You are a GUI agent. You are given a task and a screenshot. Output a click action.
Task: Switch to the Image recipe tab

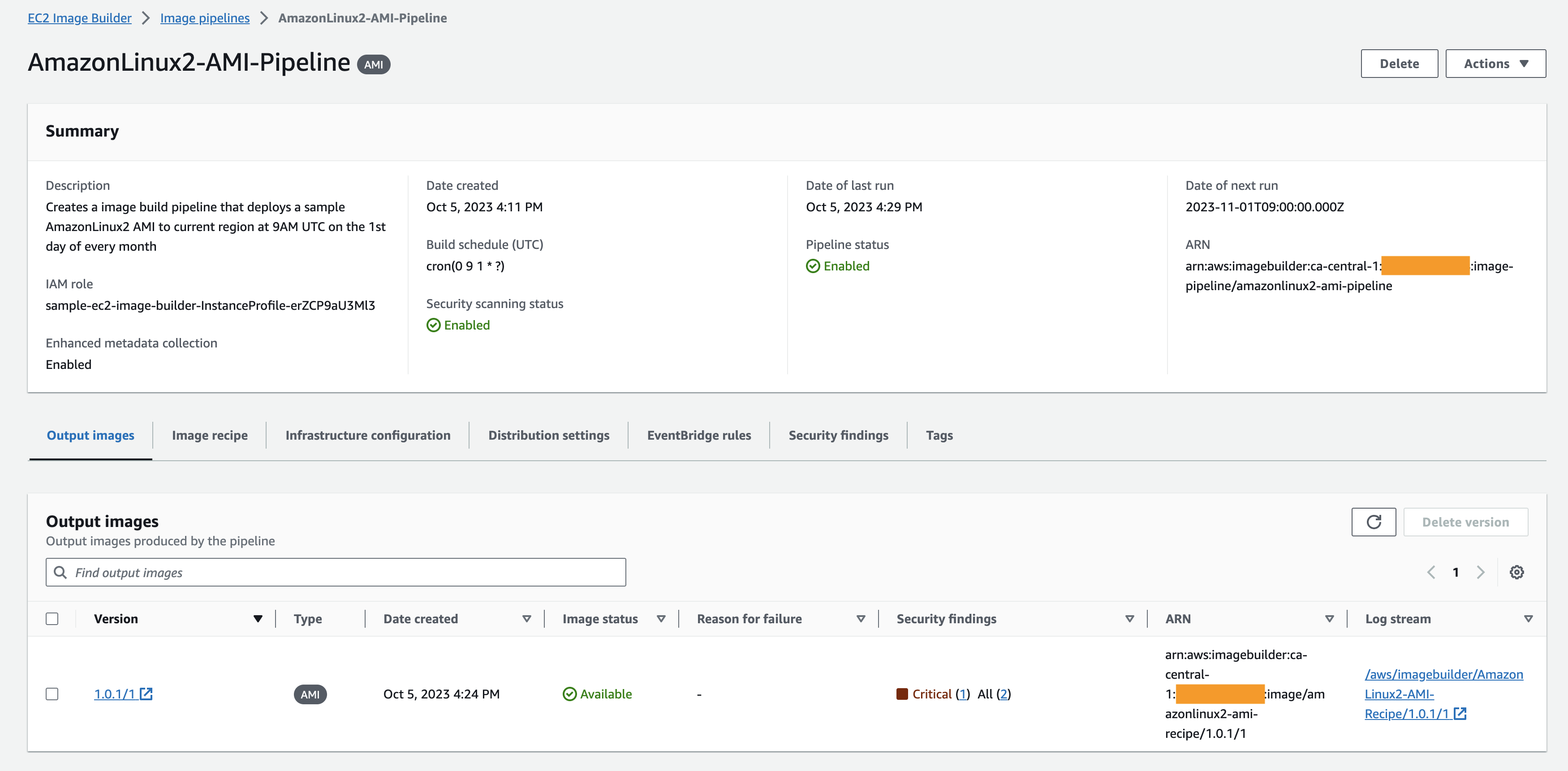209,435
